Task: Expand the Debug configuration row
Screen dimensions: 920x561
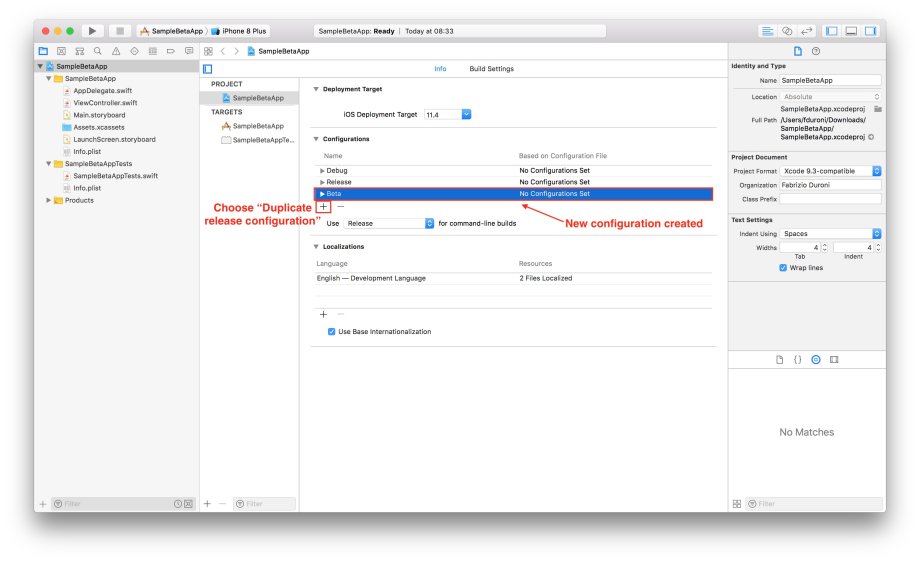Action: click(x=322, y=171)
